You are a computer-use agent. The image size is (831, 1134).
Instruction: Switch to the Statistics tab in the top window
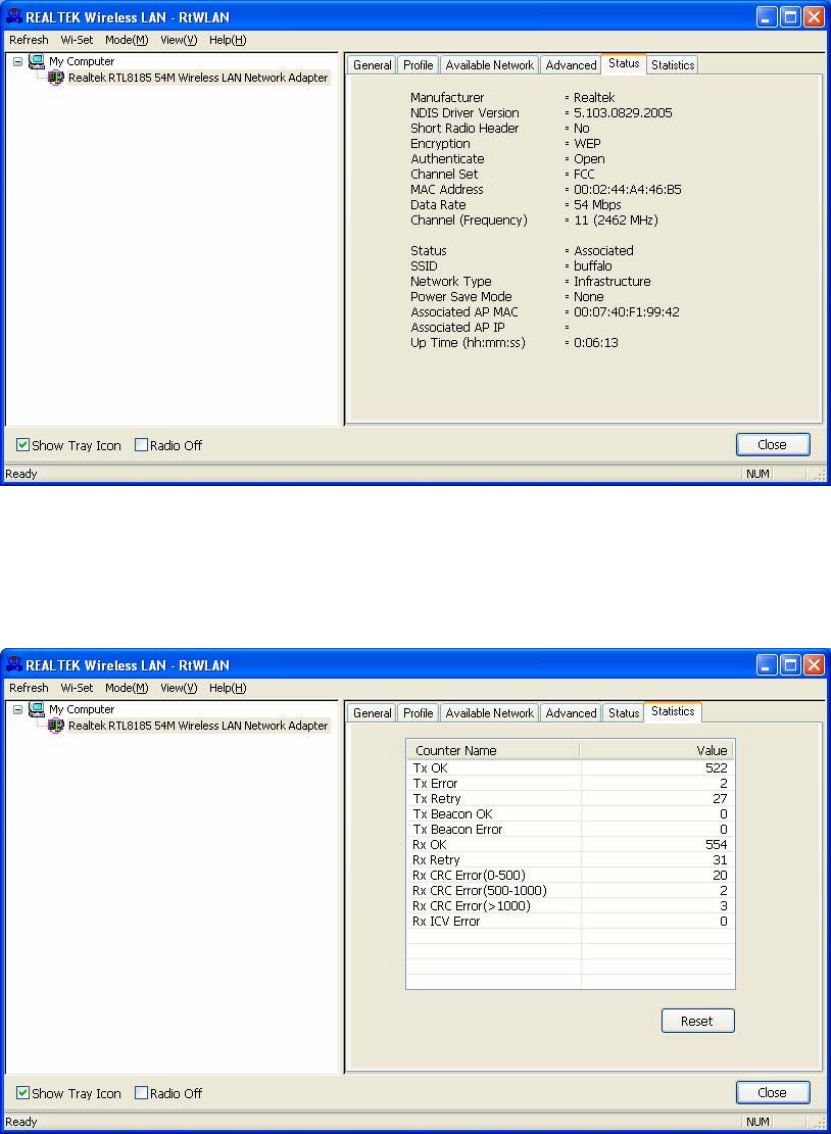pyautogui.click(x=673, y=65)
